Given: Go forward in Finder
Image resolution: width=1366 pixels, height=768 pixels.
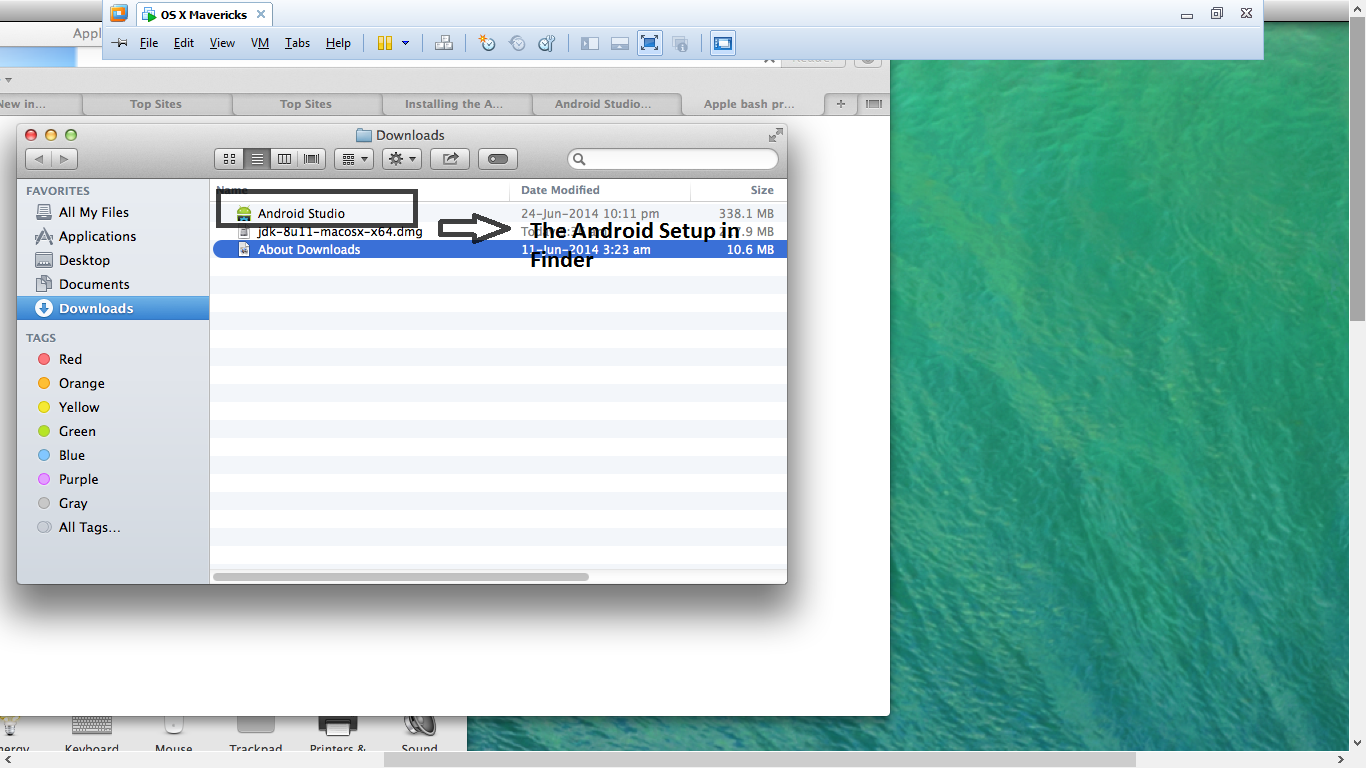Looking at the screenshot, I should [x=65, y=159].
